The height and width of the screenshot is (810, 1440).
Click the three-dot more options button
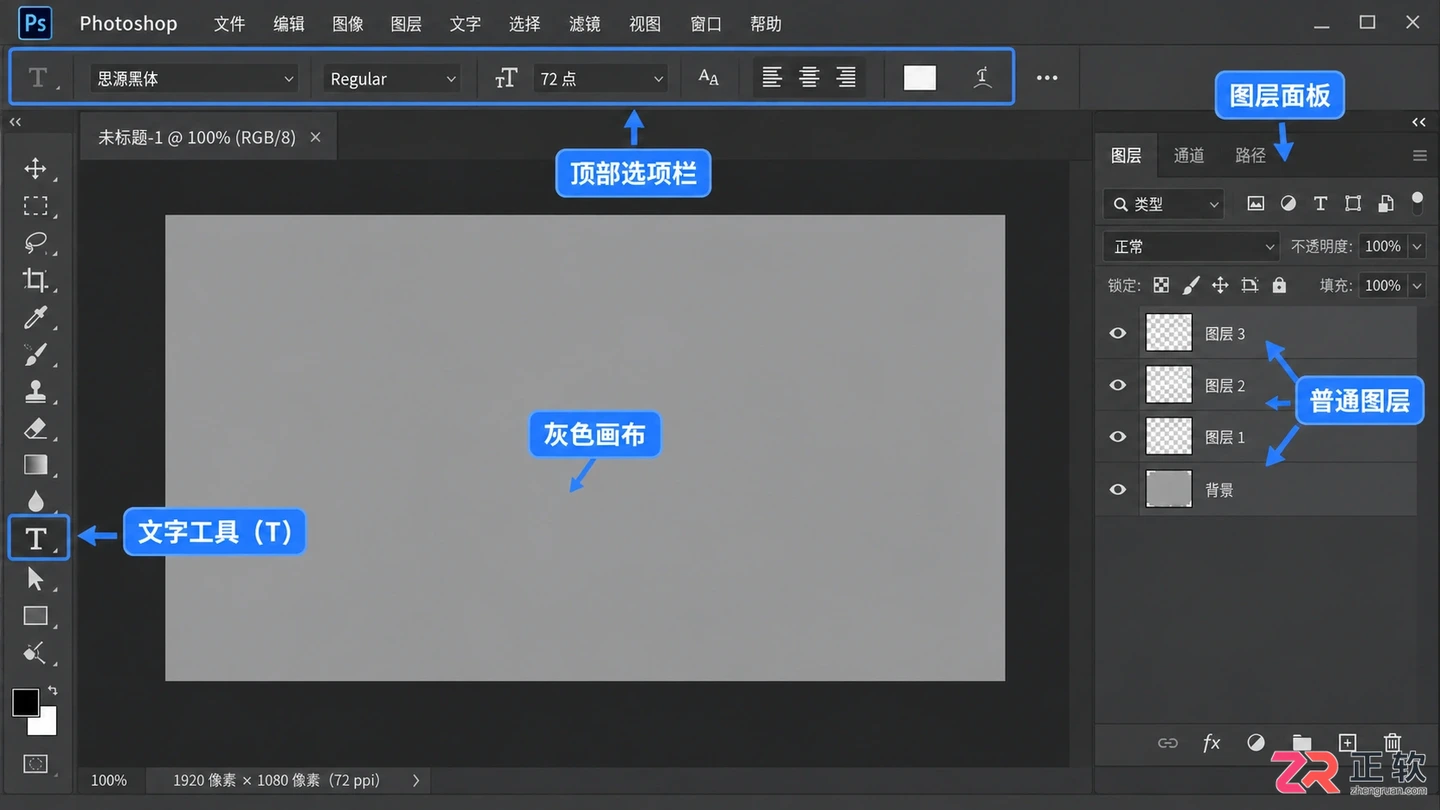tap(1047, 78)
